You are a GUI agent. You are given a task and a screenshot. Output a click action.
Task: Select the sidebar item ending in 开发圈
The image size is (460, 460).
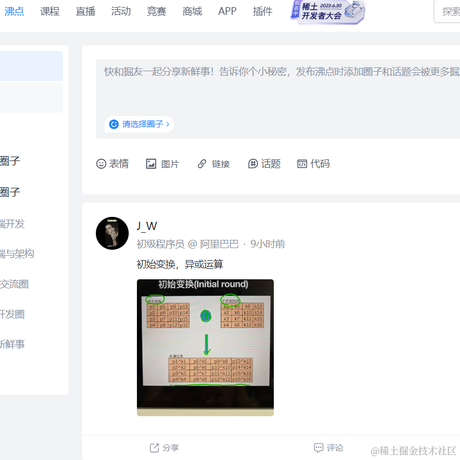12,314
